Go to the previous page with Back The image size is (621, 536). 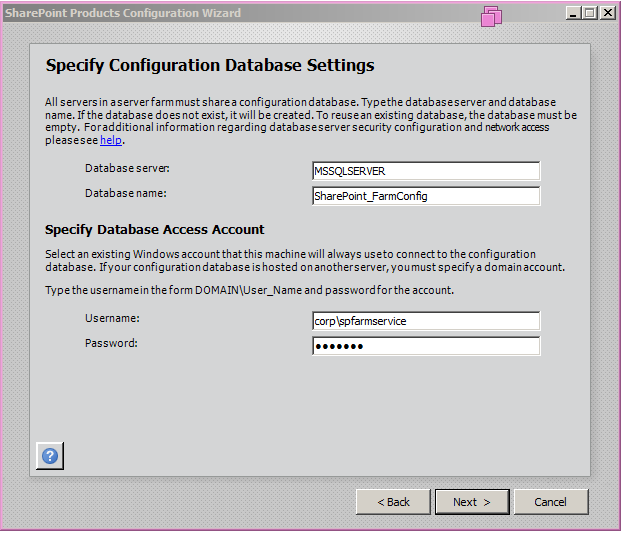point(393,502)
